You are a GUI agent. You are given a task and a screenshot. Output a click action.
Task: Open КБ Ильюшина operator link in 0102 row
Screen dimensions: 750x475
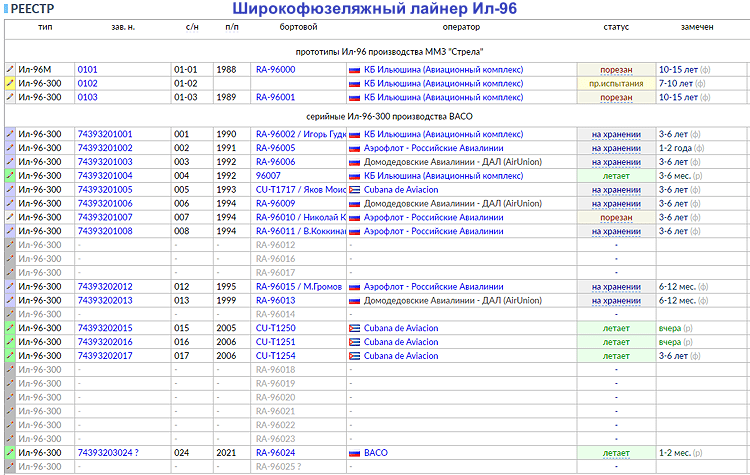tap(443, 83)
